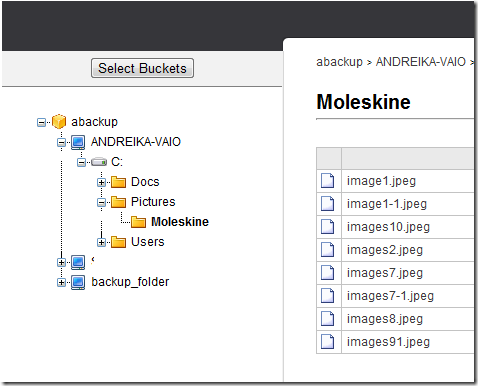This screenshot has height=386, width=478.
Task: Click file icon for images7-1.jpeg
Action: [x=327, y=296]
